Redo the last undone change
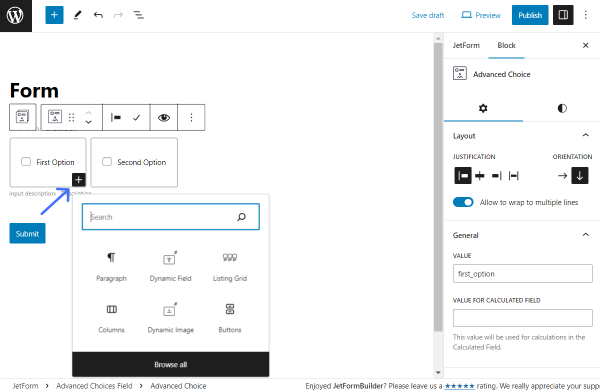 (118, 15)
